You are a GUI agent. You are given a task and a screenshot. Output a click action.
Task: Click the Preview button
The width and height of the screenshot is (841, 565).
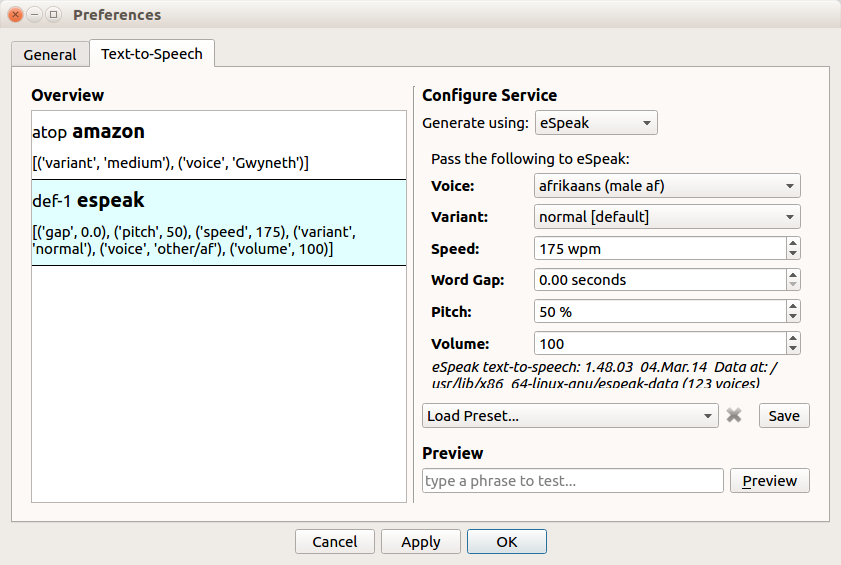click(770, 481)
